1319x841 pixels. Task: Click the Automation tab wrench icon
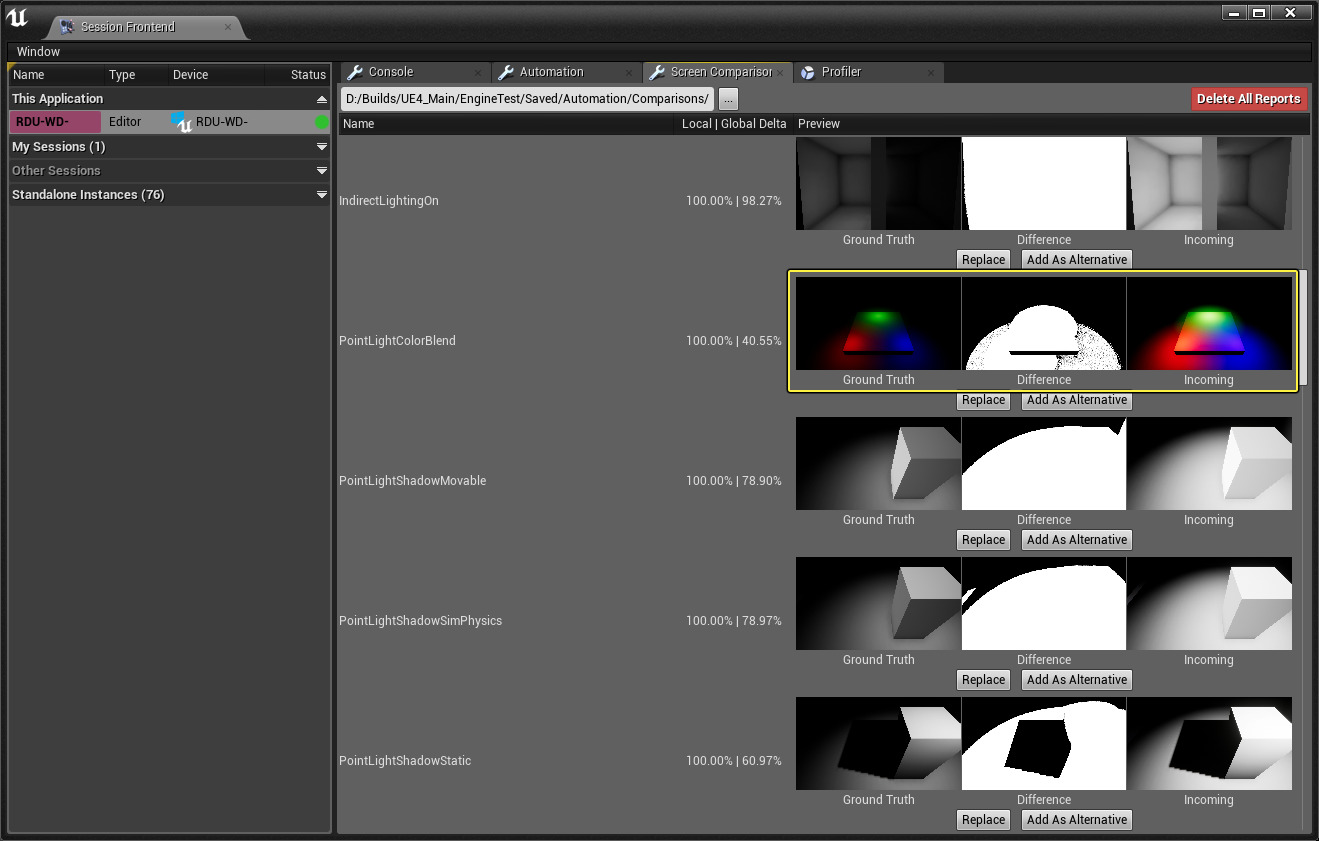tap(506, 72)
